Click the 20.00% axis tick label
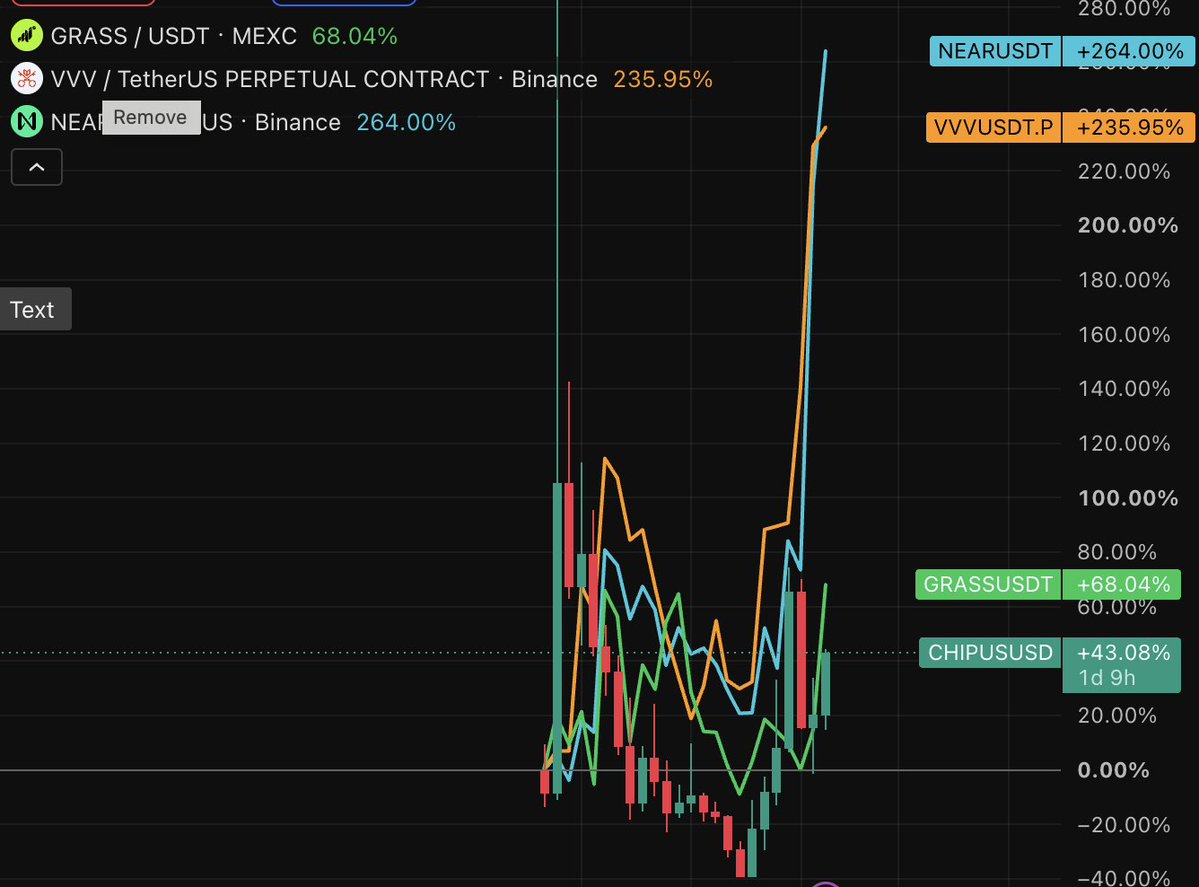 (x=1116, y=716)
